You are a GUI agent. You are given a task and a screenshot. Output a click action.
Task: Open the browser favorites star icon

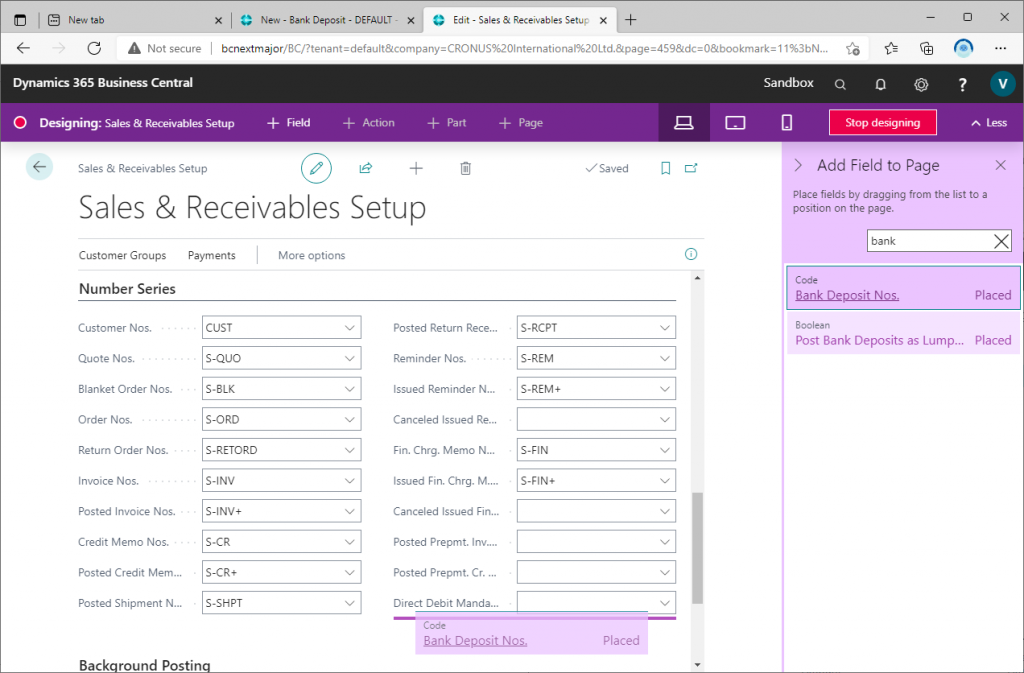891,48
